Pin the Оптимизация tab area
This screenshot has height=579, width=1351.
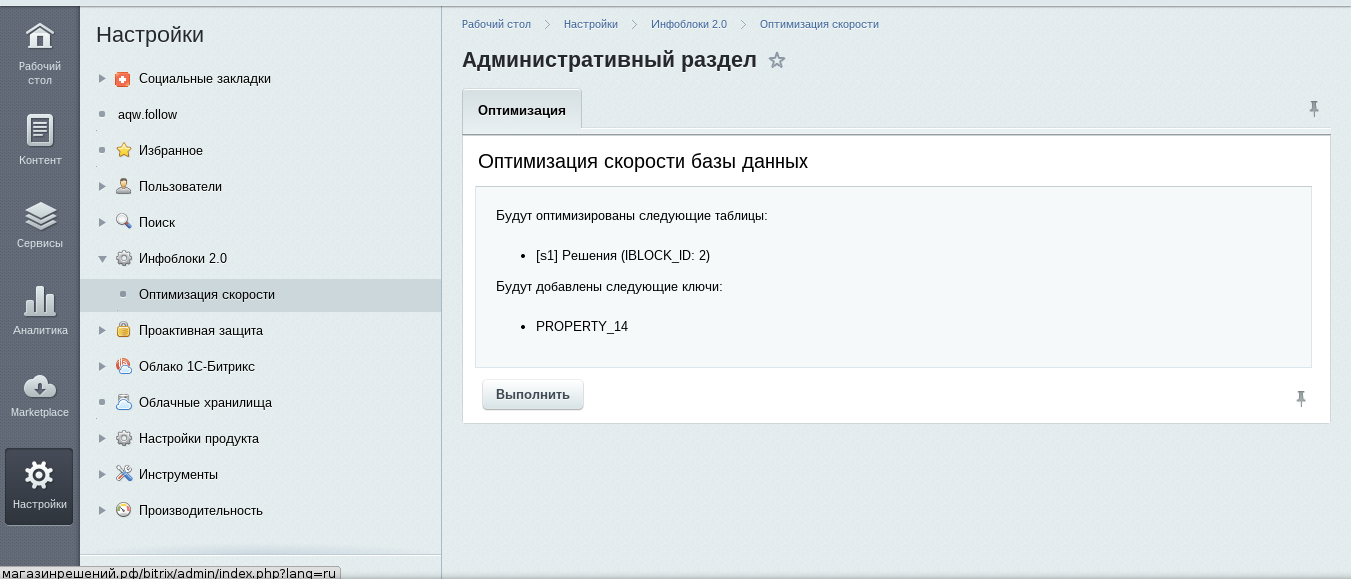(1315, 108)
